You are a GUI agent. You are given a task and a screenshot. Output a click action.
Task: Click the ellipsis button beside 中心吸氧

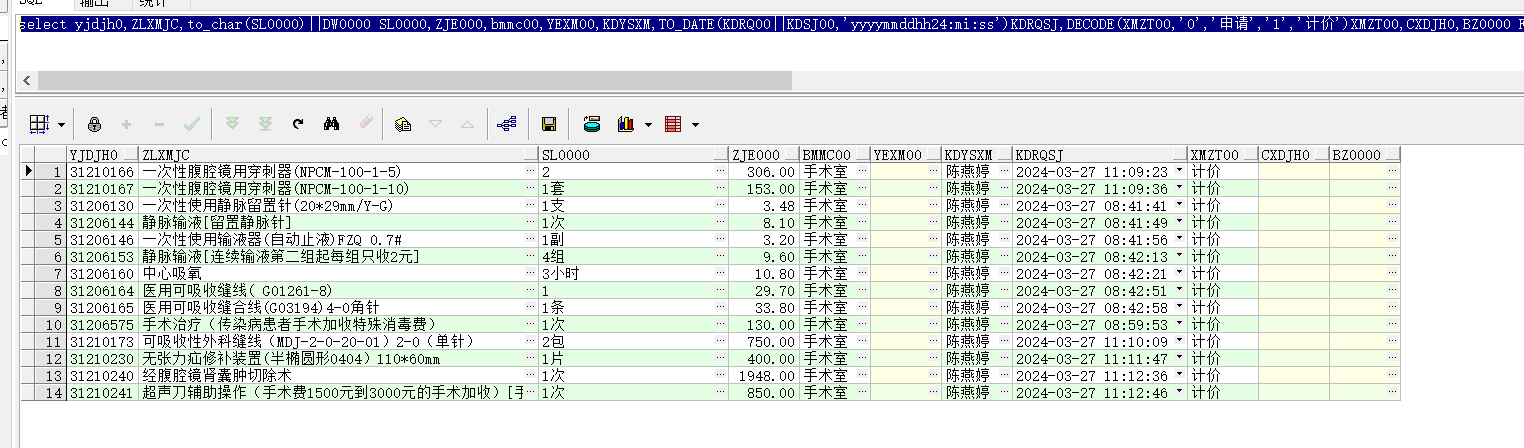(532, 274)
